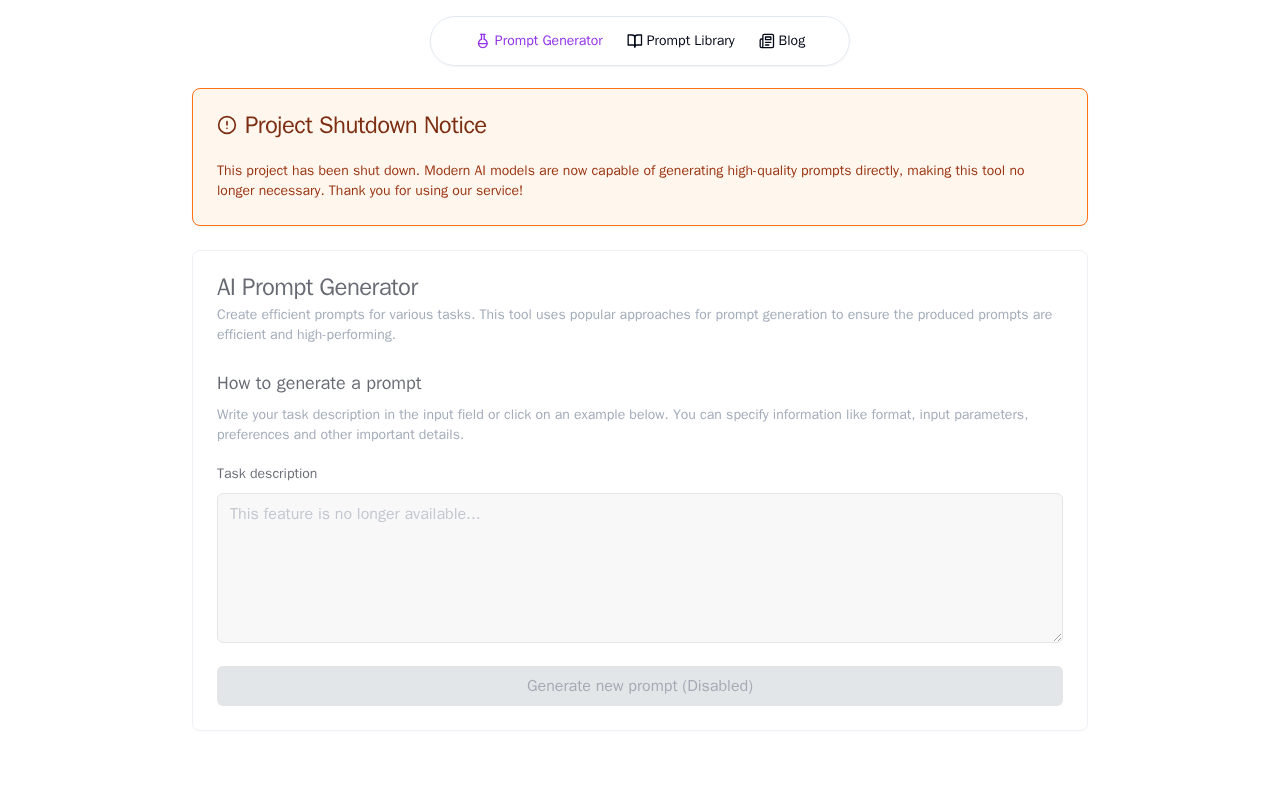Click the warning circle icon in shutdown notice
Image resolution: width=1280 pixels, height=800 pixels.
227,125
